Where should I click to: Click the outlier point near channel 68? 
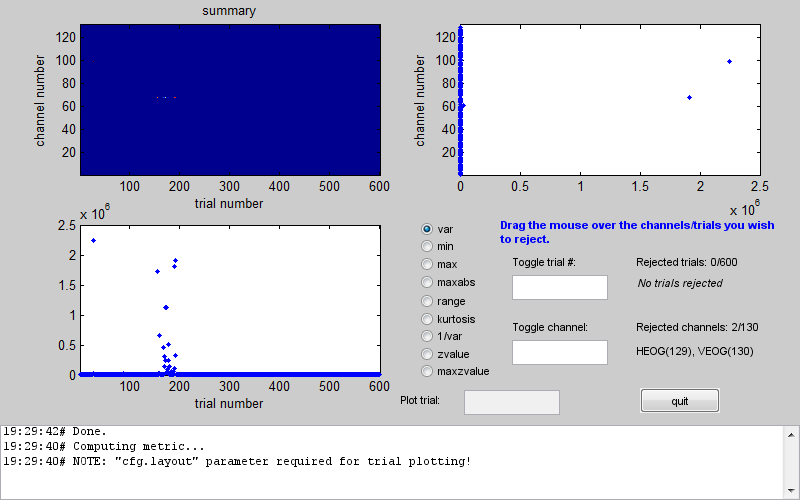689,97
